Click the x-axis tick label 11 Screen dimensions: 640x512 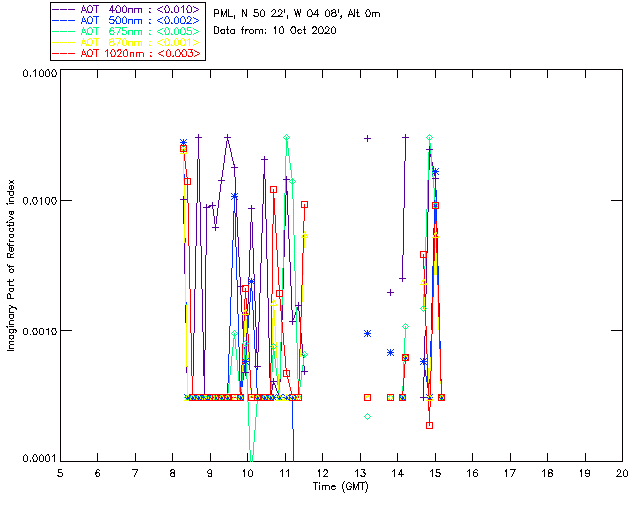coord(285,473)
